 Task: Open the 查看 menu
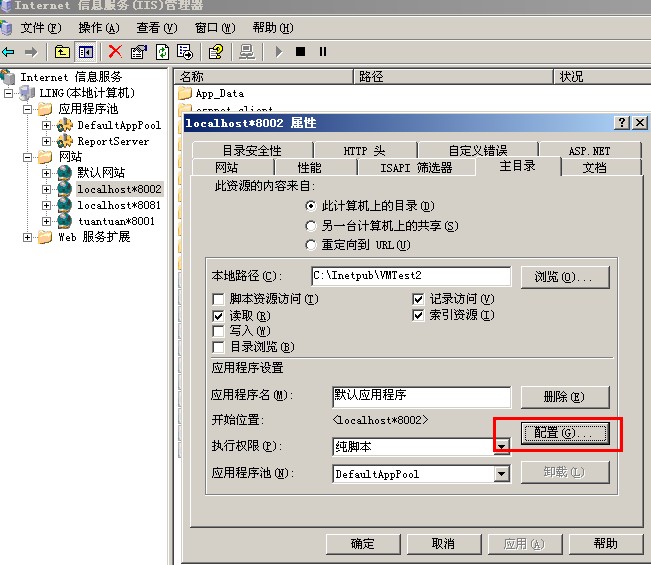(x=157, y=28)
